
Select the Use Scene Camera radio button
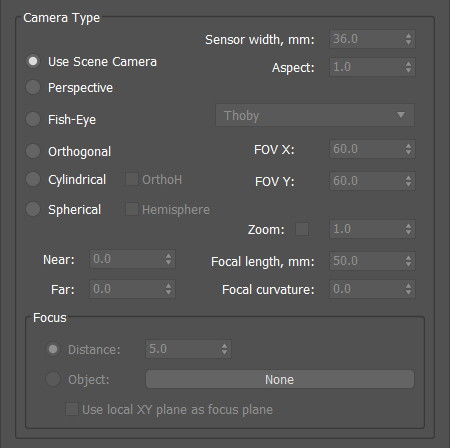(x=33, y=61)
